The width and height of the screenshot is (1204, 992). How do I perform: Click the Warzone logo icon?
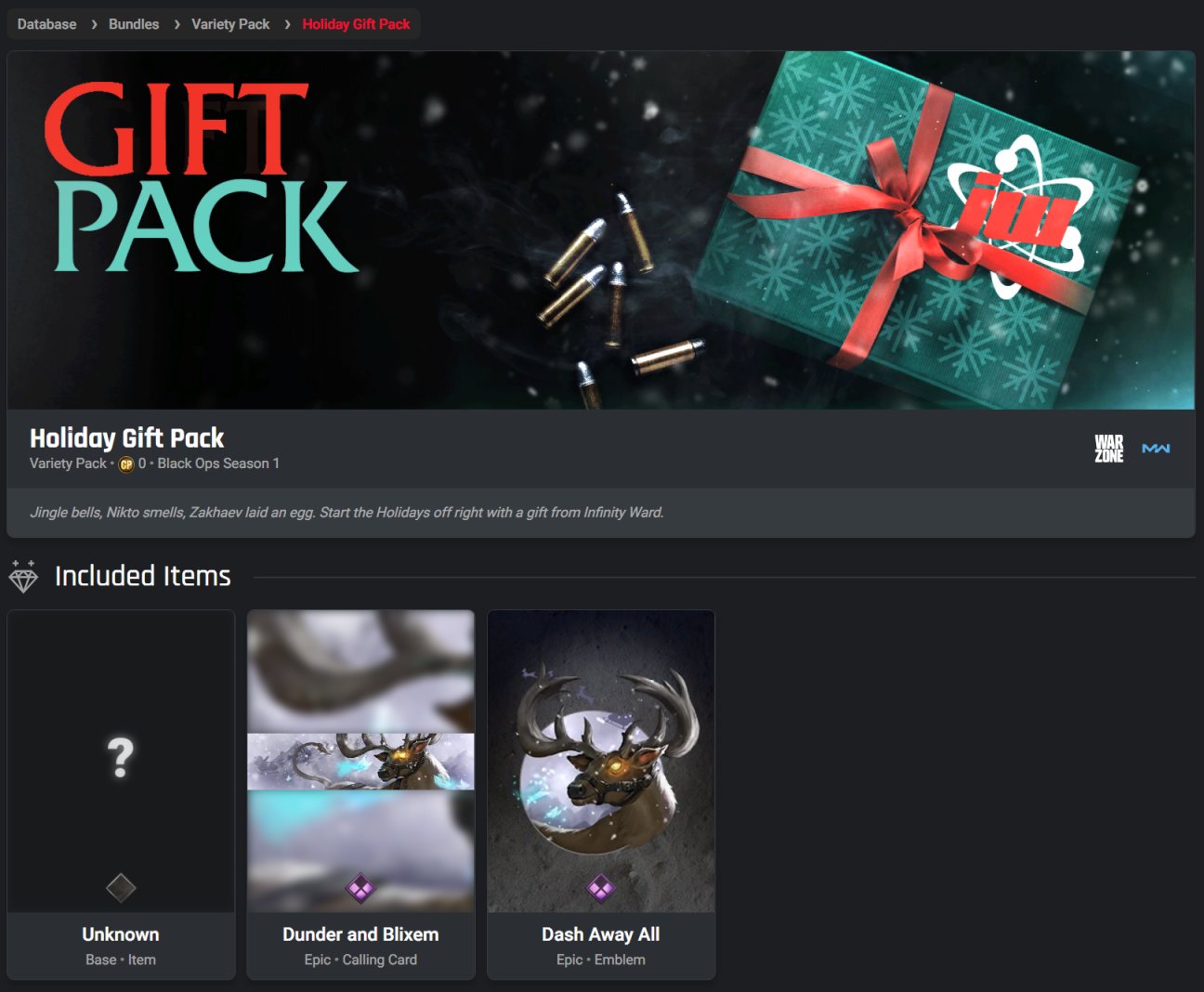click(1108, 449)
